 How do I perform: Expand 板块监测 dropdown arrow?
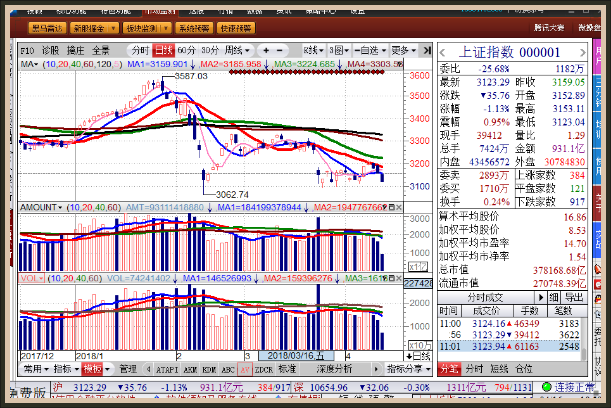[166, 28]
